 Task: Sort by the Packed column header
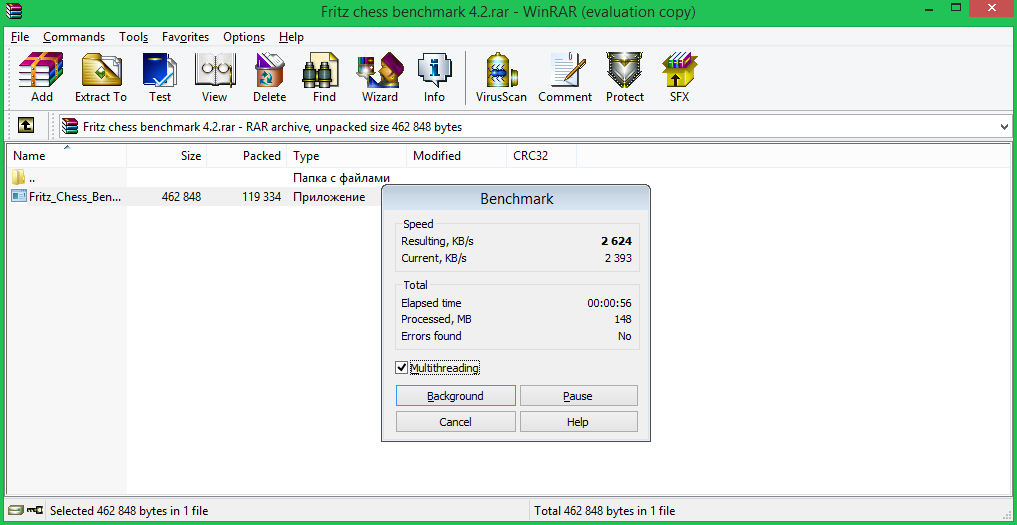pos(247,156)
